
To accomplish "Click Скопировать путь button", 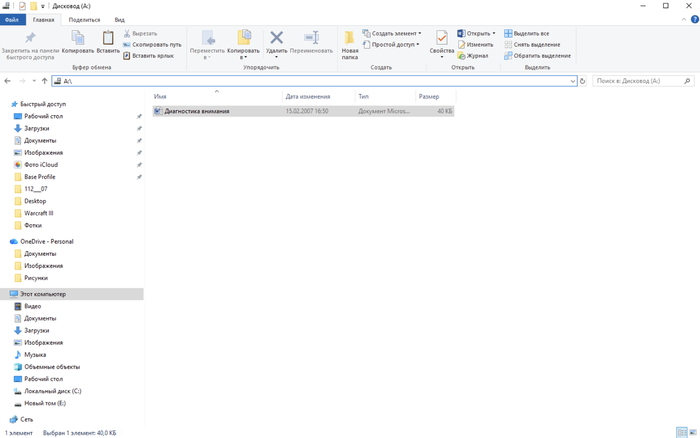I will pyautogui.click(x=152, y=45).
